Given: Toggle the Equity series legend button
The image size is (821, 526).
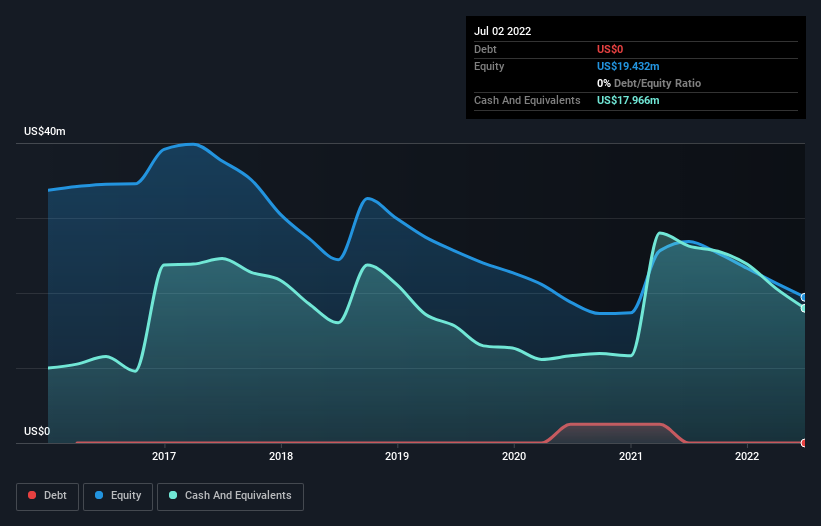Looking at the screenshot, I should click(118, 496).
